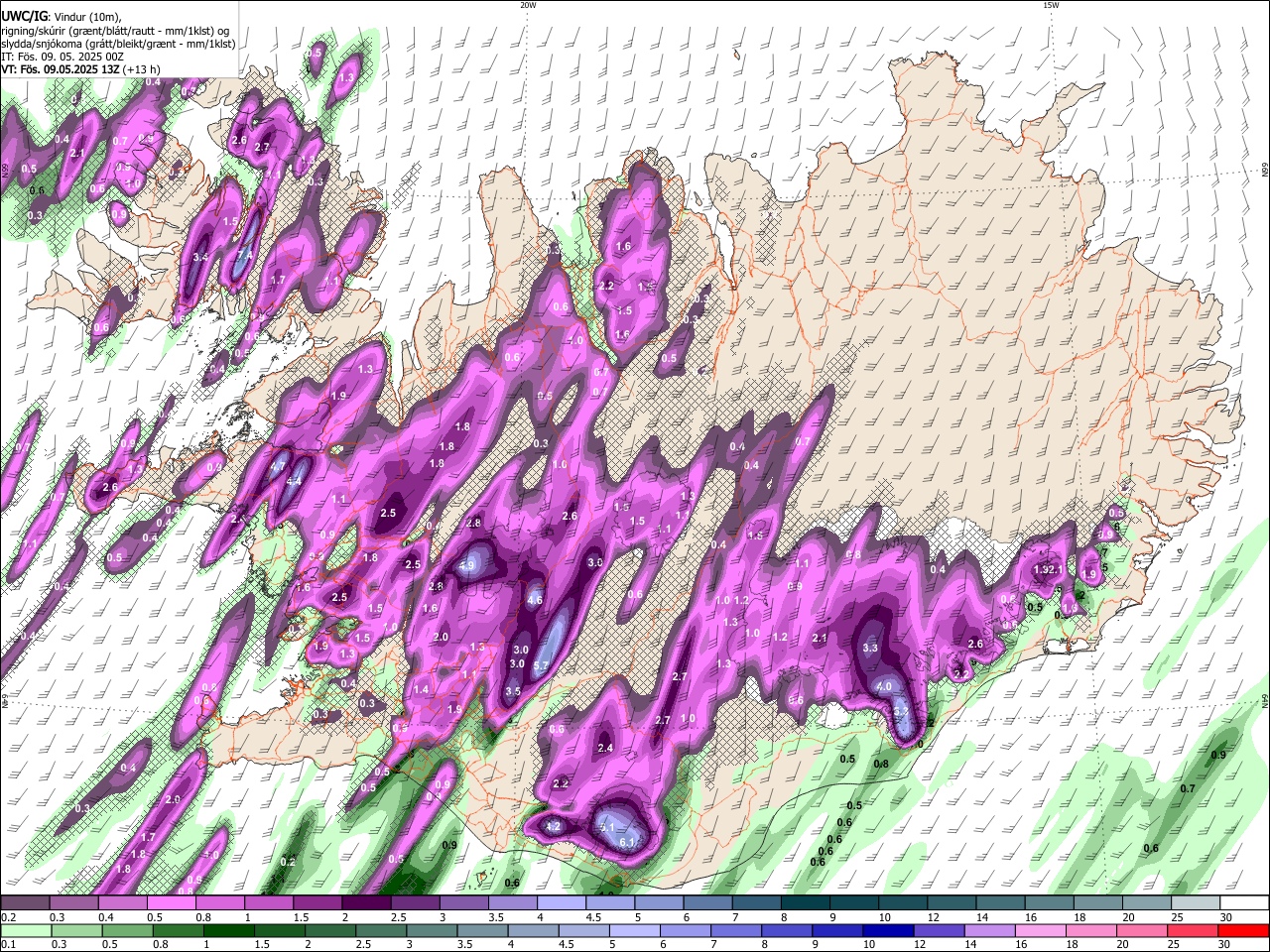Click the 20W longitude label

(528, 5)
